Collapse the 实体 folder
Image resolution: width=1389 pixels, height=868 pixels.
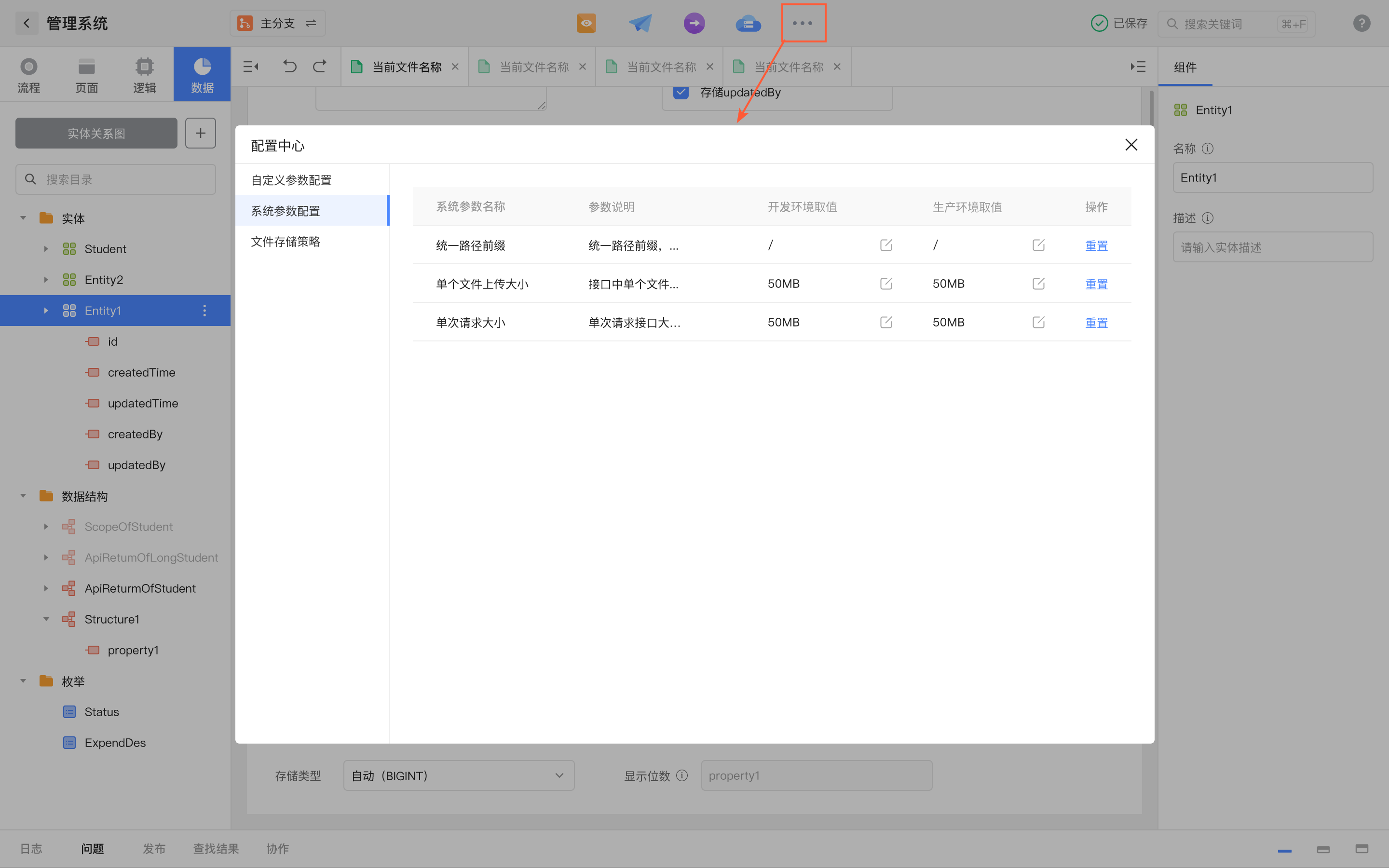click(x=23, y=218)
